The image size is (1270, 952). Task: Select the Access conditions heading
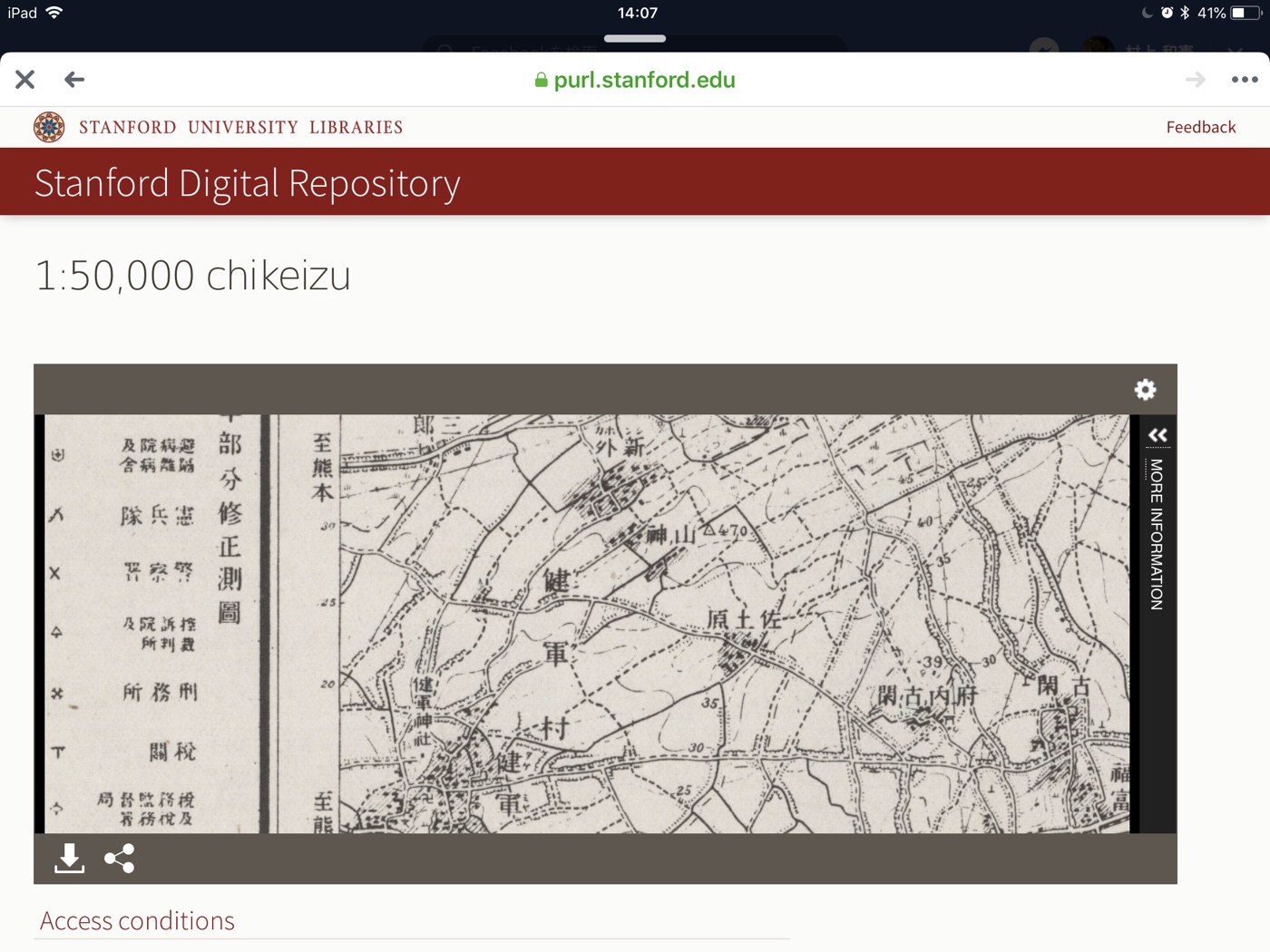(137, 920)
